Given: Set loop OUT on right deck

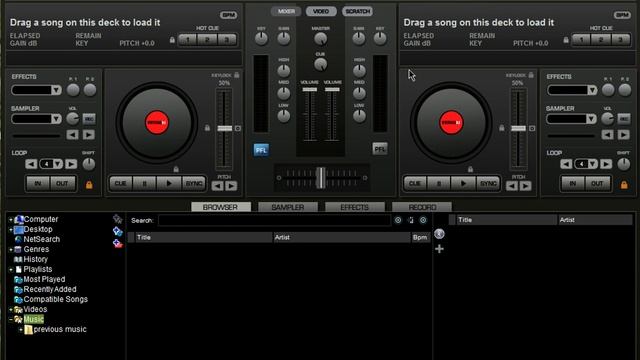Looking at the screenshot, I should click(597, 184).
